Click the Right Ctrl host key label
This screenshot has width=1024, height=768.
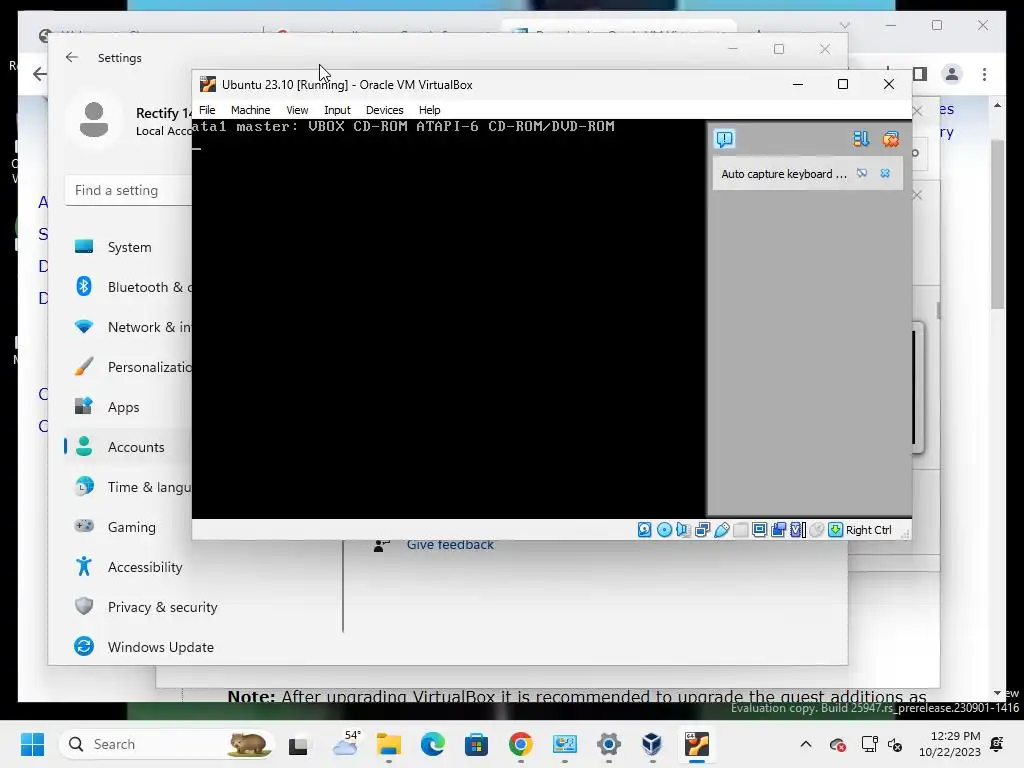(x=869, y=530)
